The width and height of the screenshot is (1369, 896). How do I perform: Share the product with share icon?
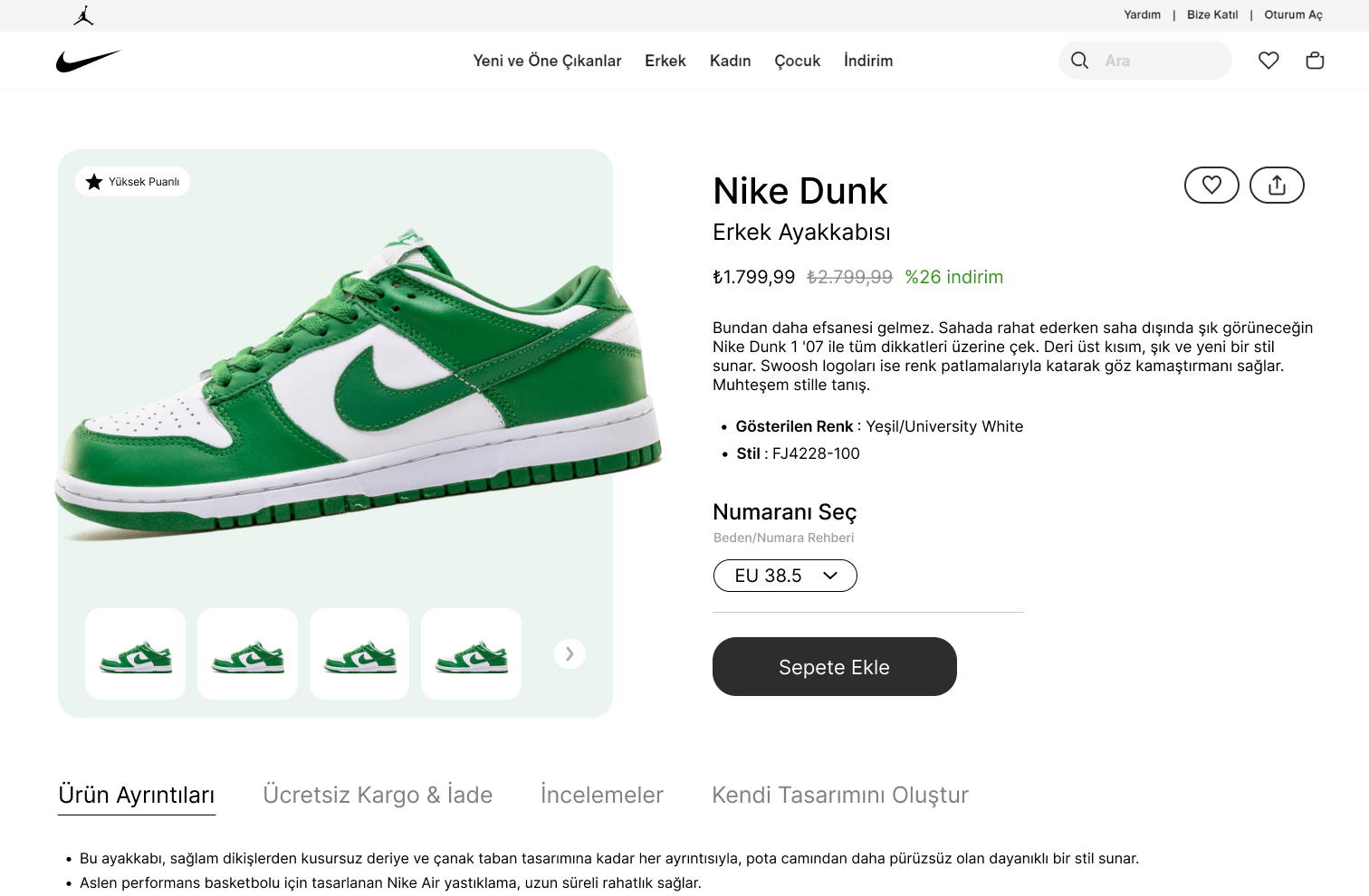pyautogui.click(x=1277, y=186)
